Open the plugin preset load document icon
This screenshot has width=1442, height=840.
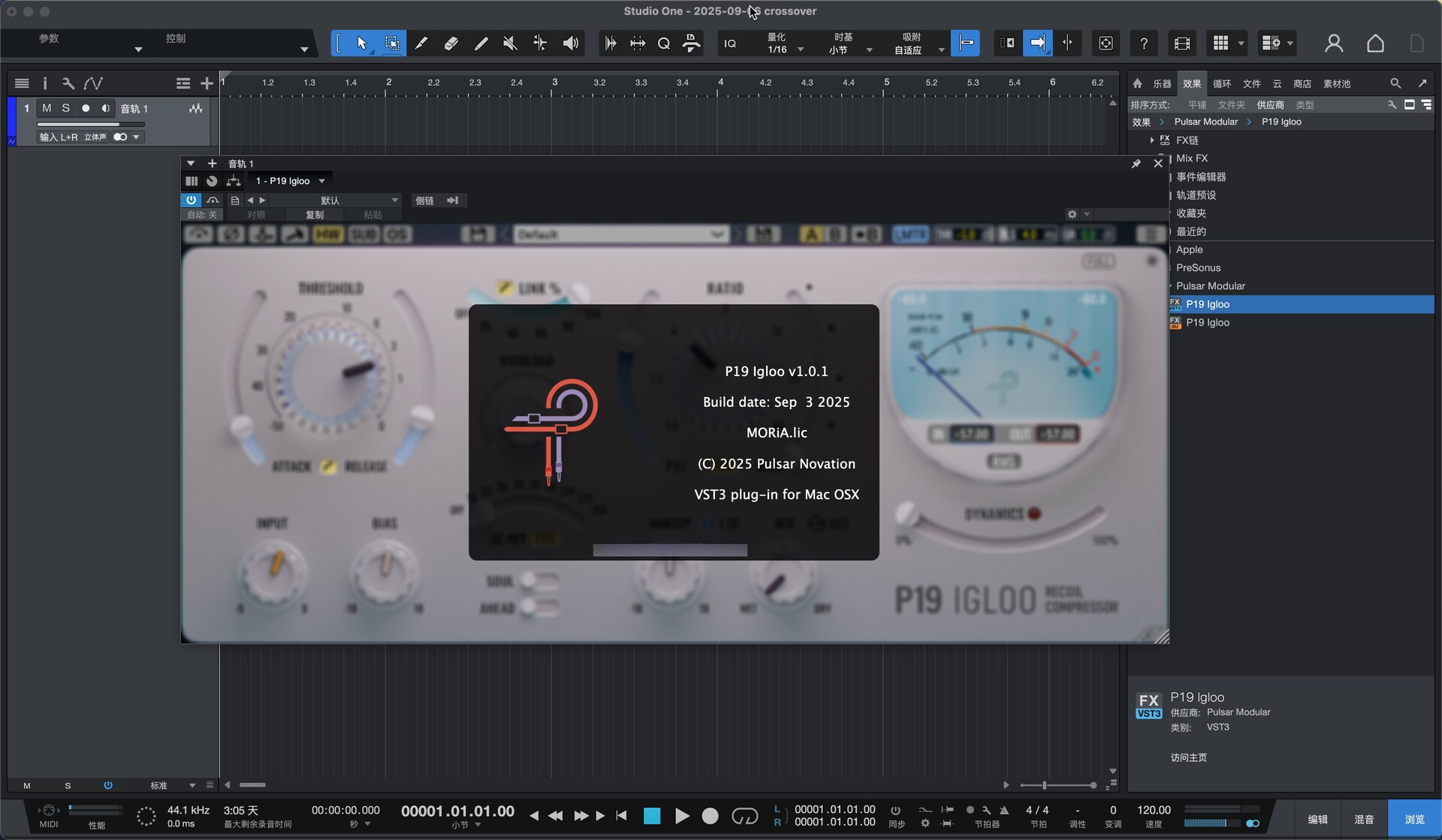coord(234,200)
